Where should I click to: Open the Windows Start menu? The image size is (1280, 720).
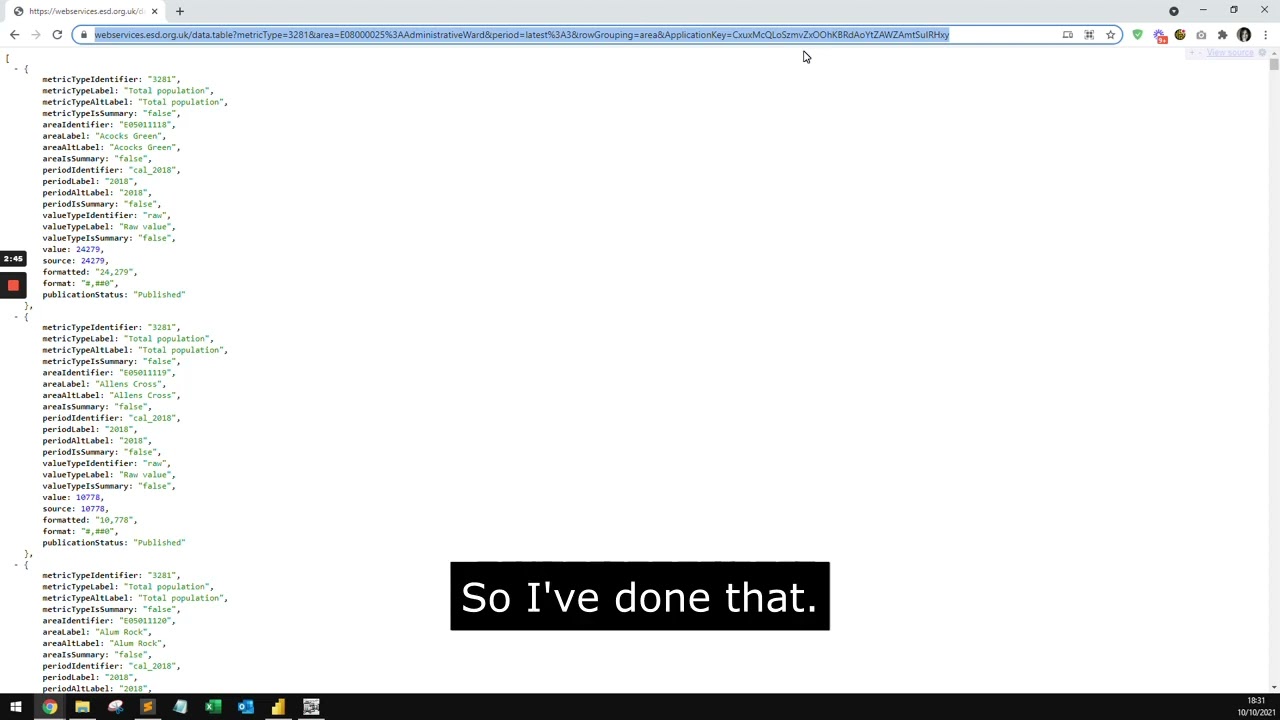(x=16, y=707)
